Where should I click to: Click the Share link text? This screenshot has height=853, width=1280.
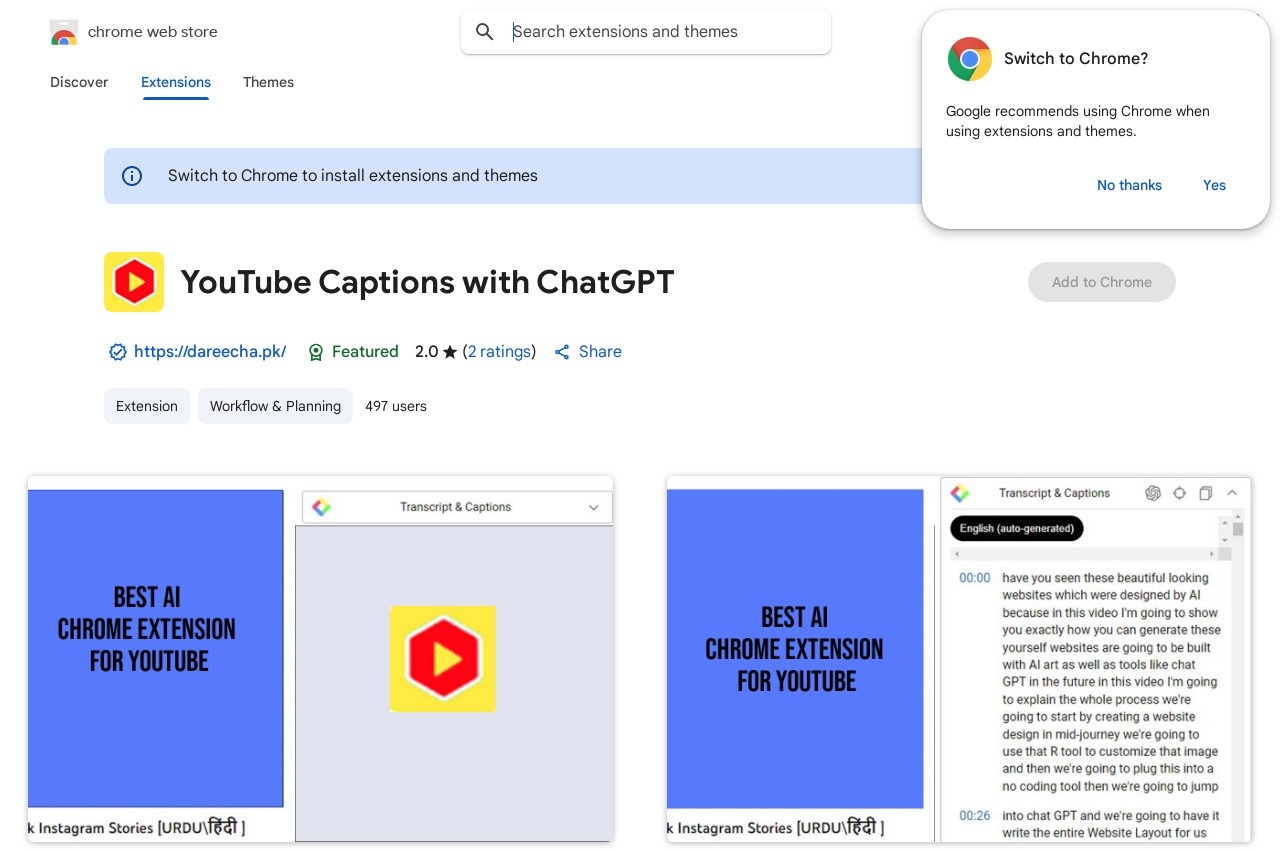click(x=600, y=352)
